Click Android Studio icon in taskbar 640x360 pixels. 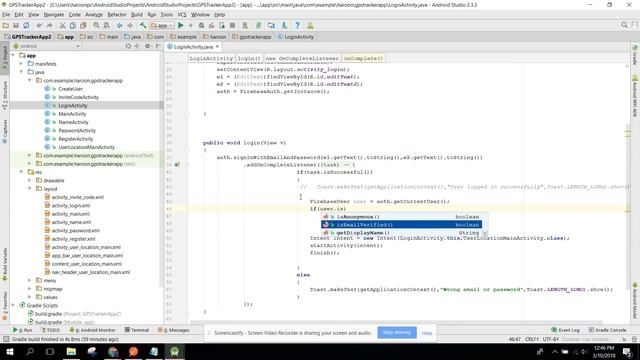(175, 351)
